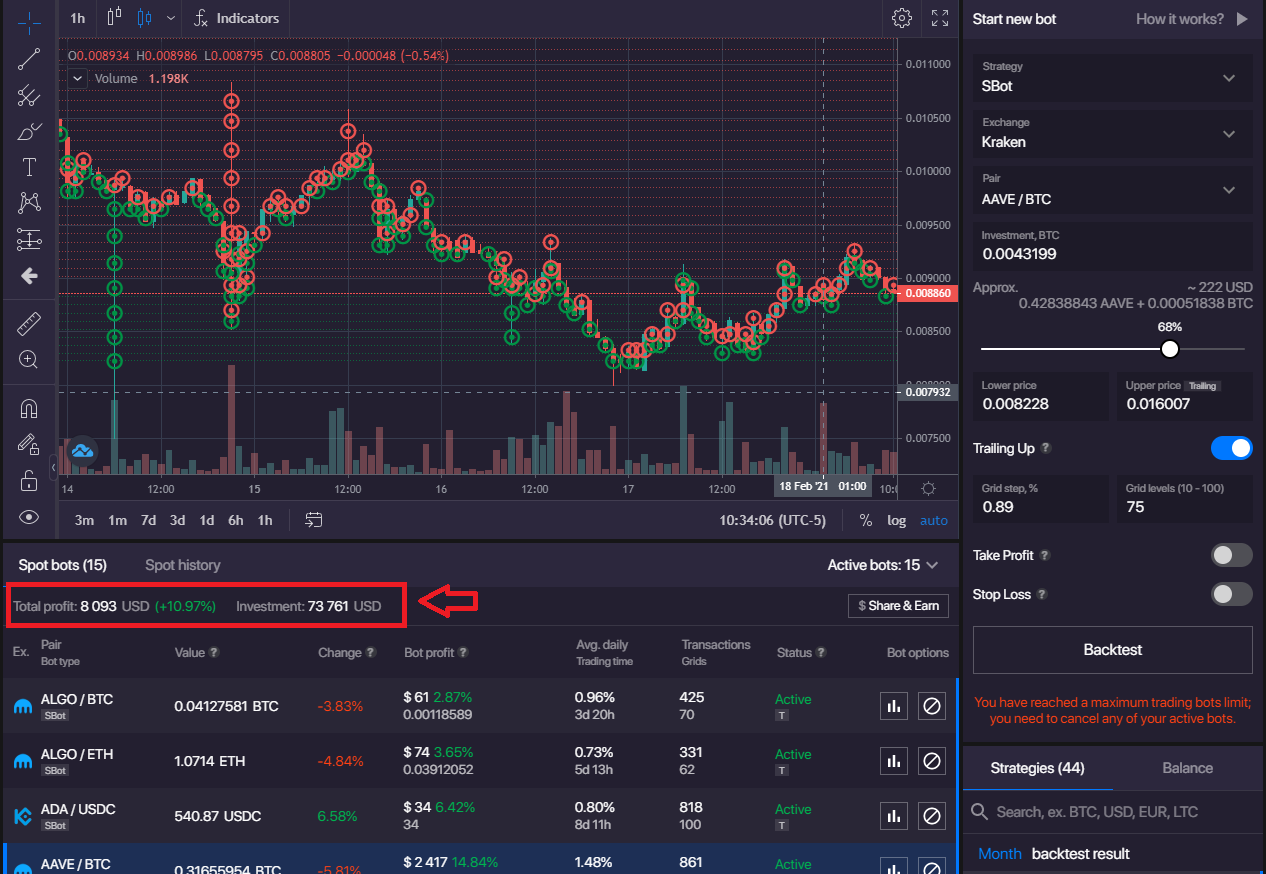1266x874 pixels.
Task: Click the Share & Earn button
Action: [x=897, y=605]
